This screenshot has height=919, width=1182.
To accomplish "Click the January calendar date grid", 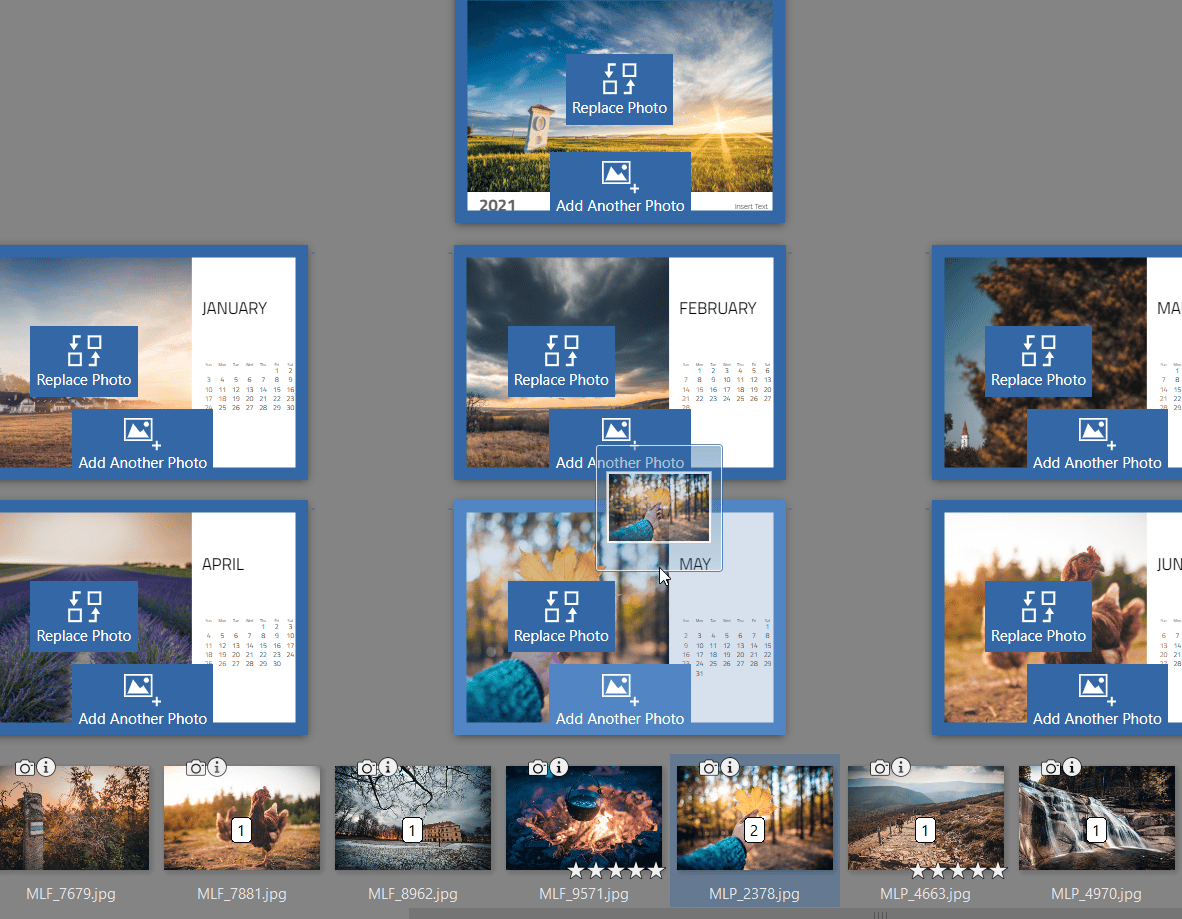I will pos(250,387).
